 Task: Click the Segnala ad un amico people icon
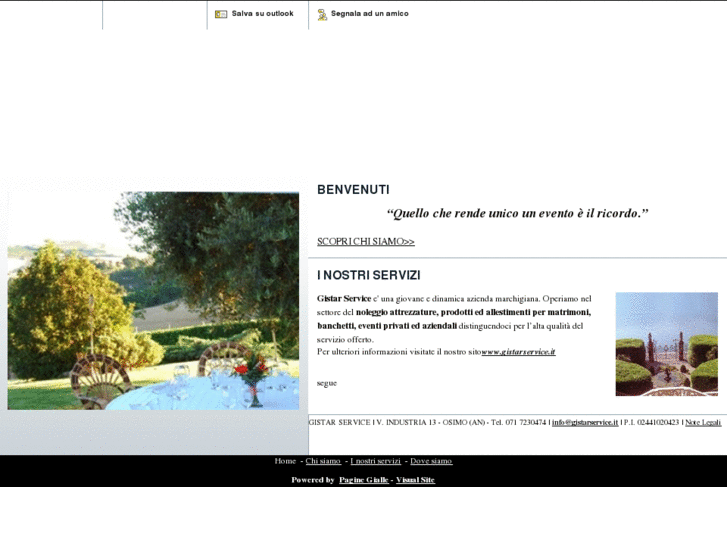click(x=322, y=15)
